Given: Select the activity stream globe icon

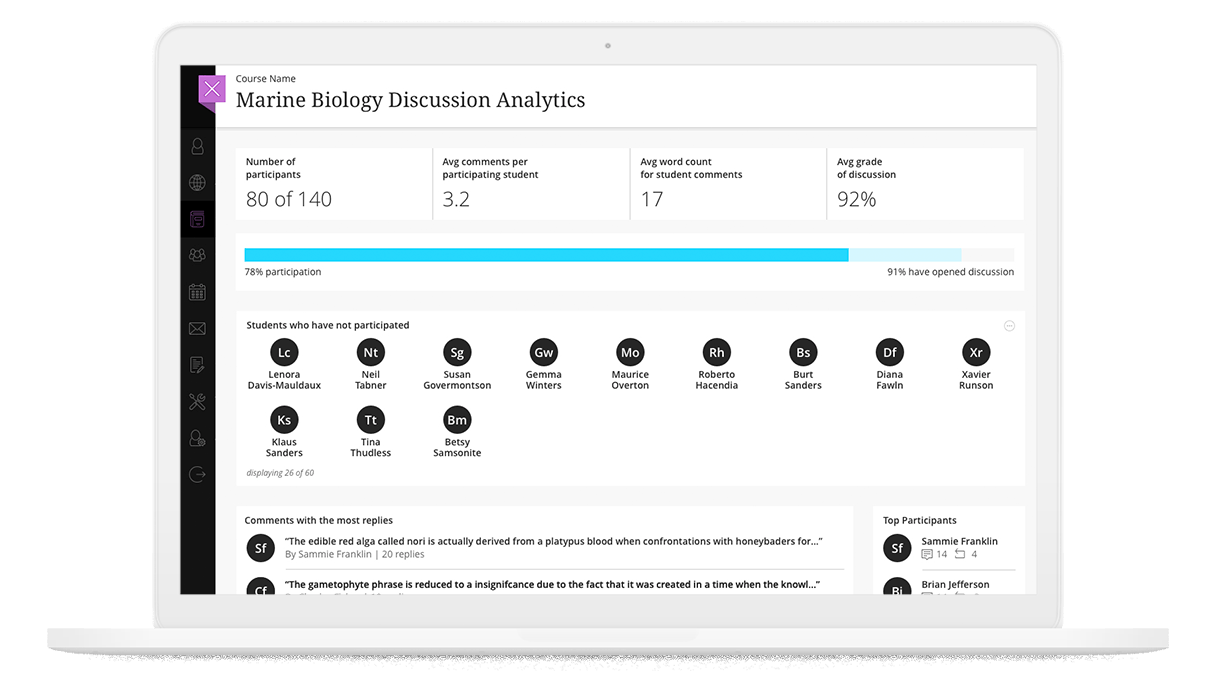Looking at the screenshot, I should (x=197, y=182).
